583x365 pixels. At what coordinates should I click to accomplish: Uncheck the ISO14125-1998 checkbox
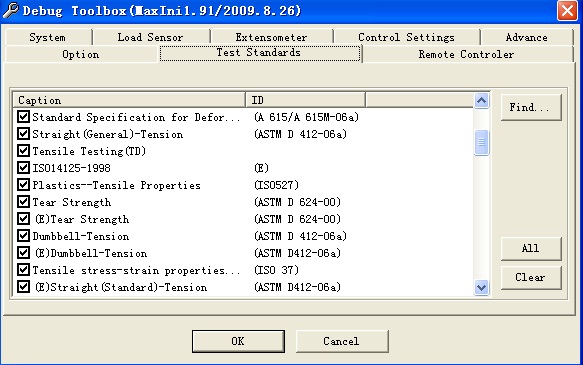click(x=23, y=168)
